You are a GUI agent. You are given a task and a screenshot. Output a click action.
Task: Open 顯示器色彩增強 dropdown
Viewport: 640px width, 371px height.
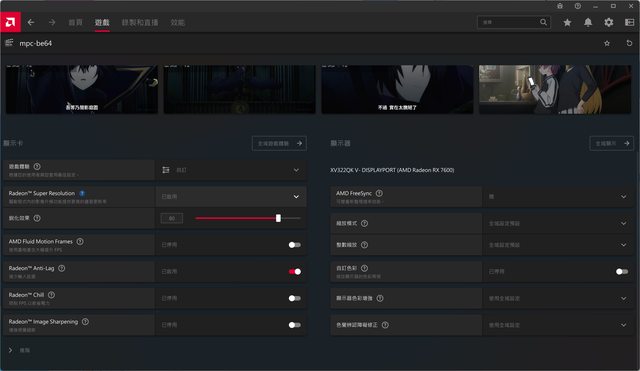coord(558,298)
